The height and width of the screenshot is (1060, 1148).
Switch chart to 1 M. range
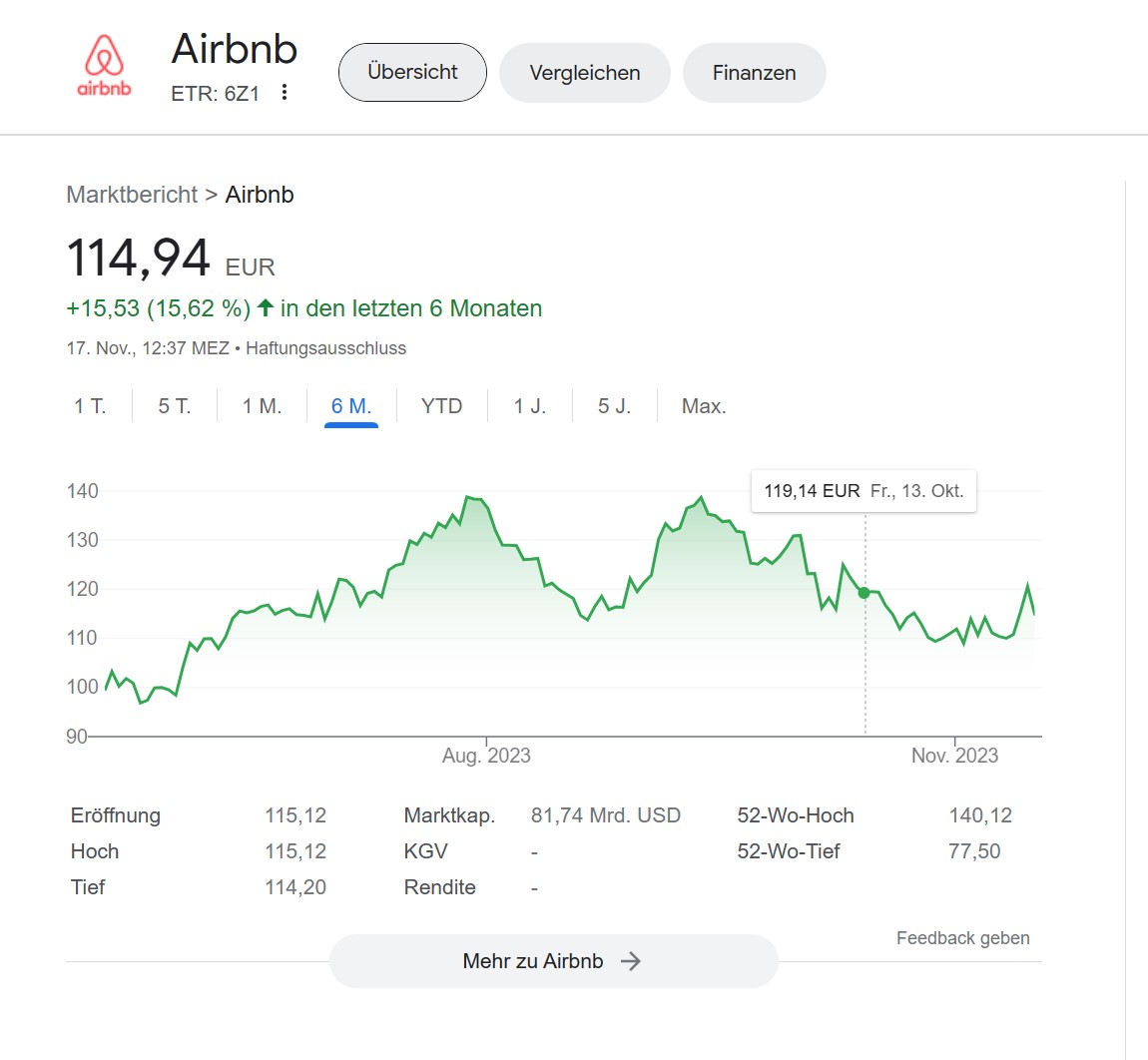tap(263, 405)
